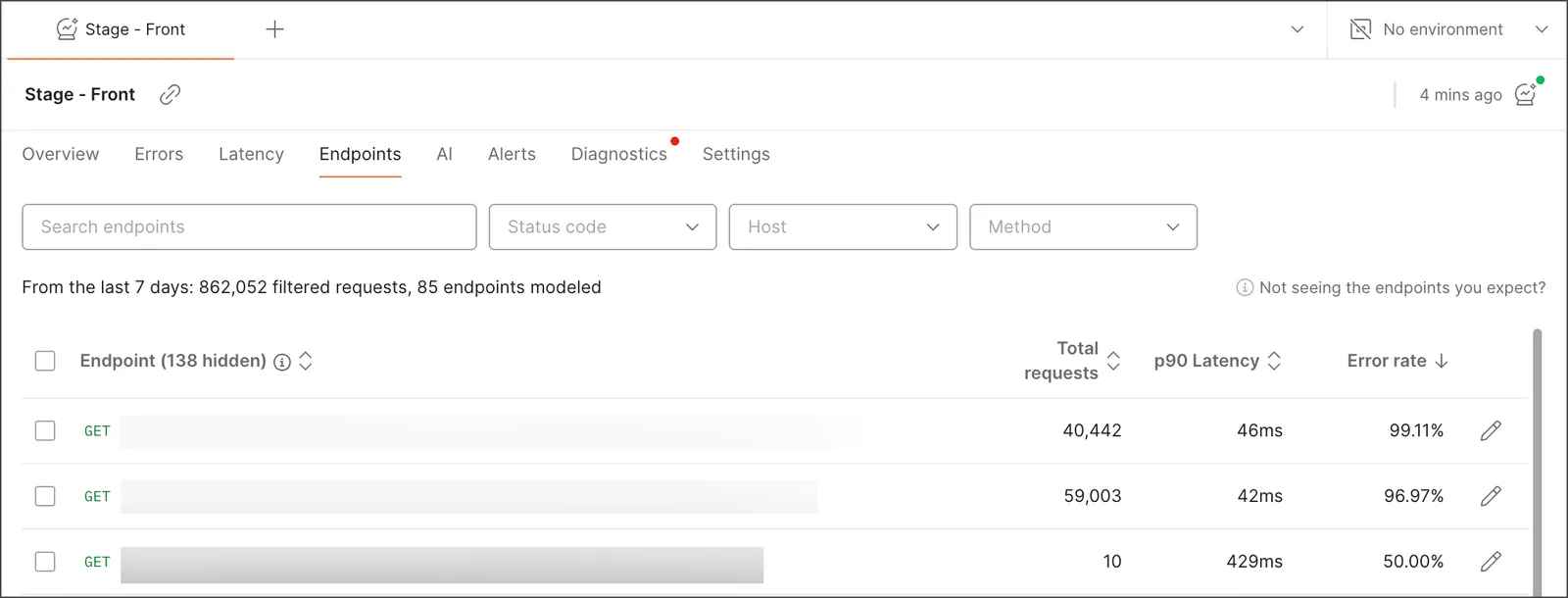The width and height of the screenshot is (1568, 598).
Task: Check the endpoint row with 10 requests
Action: tap(45, 562)
